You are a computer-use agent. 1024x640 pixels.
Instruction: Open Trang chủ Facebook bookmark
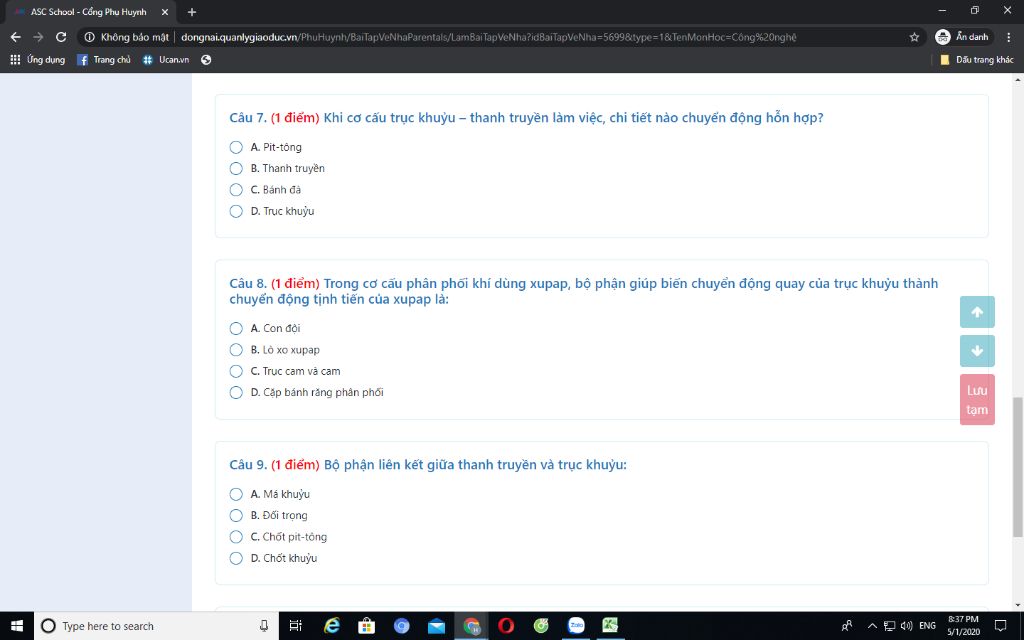pyautogui.click(x=104, y=59)
